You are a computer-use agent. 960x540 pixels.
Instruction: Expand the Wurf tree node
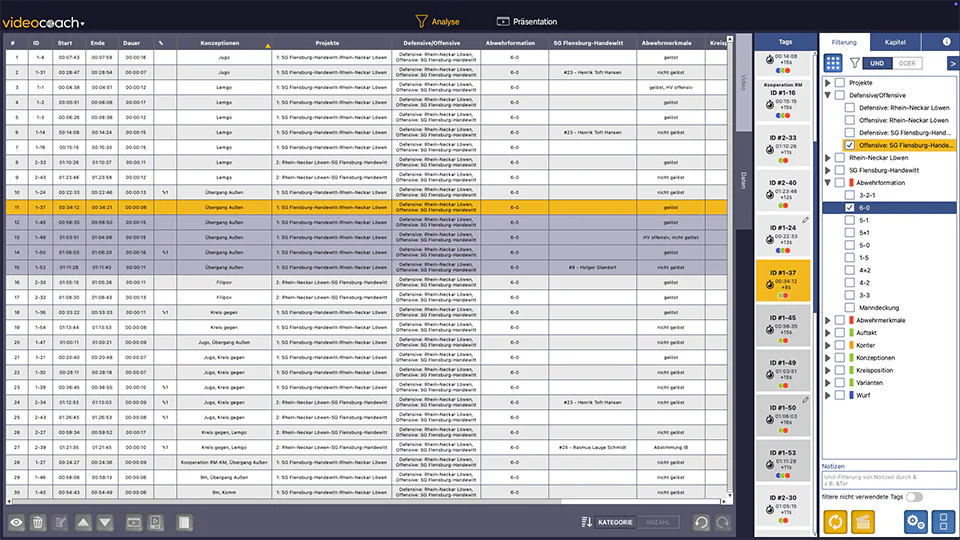tap(828, 395)
